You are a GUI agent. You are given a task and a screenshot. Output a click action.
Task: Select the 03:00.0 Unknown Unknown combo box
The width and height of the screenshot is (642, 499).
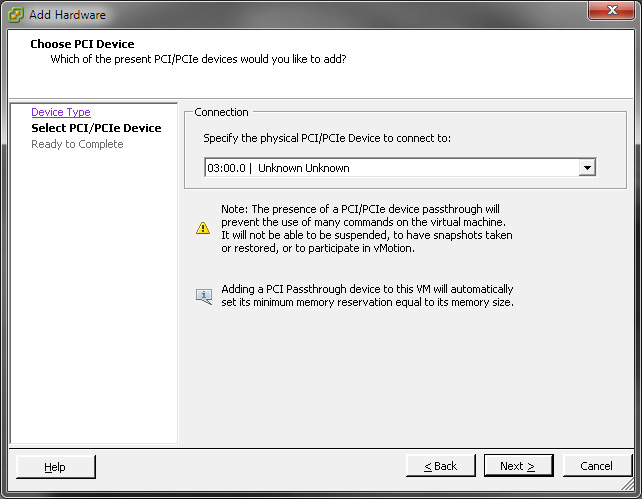click(x=400, y=168)
